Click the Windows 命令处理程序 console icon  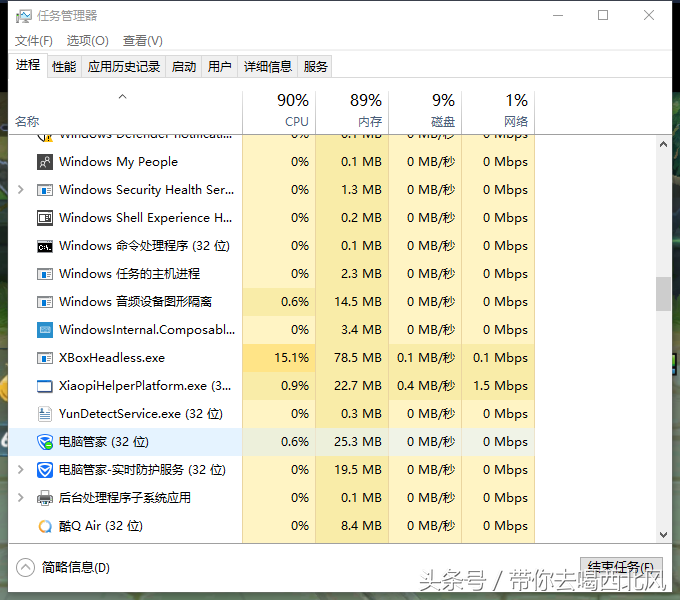click(45, 246)
